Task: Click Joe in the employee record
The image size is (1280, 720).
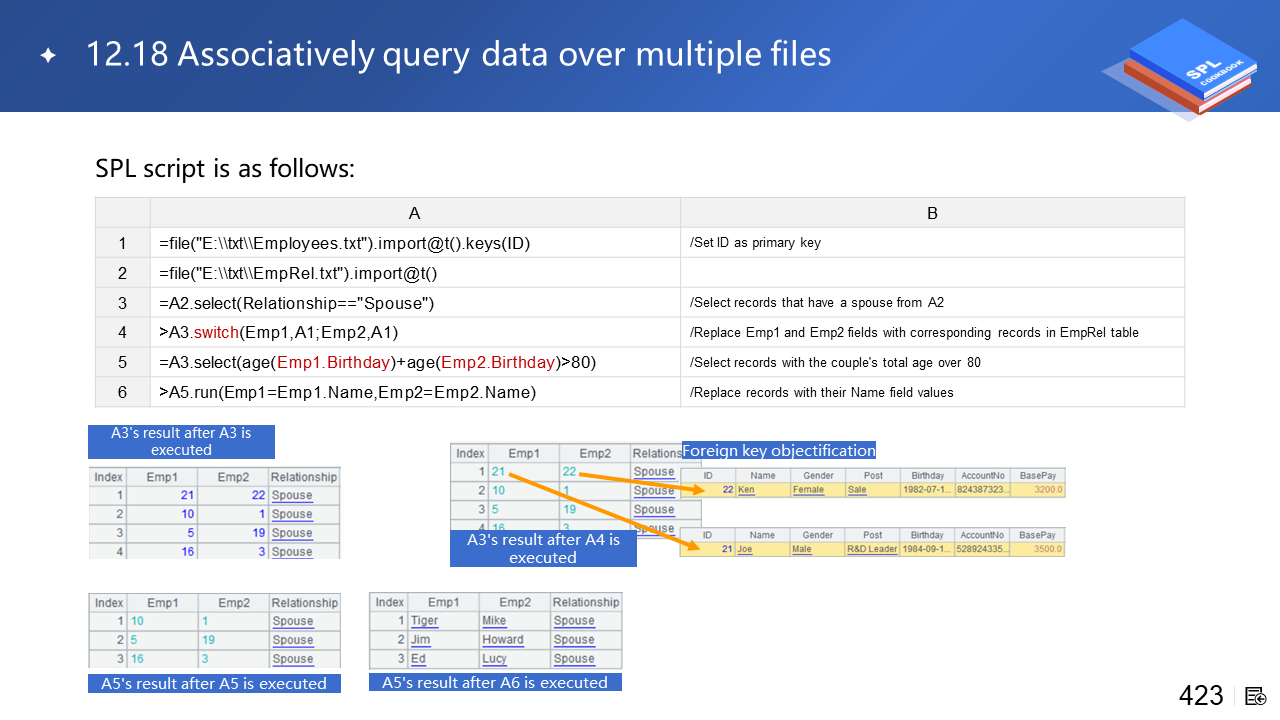Action: click(x=745, y=549)
